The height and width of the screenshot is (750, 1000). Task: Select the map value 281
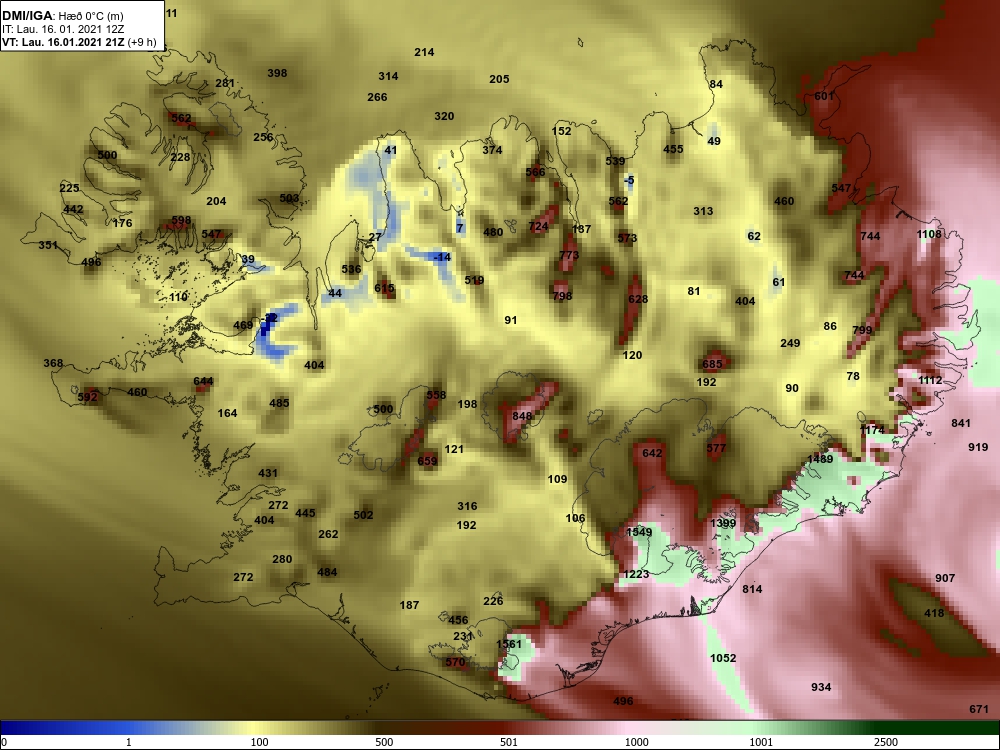(224, 83)
